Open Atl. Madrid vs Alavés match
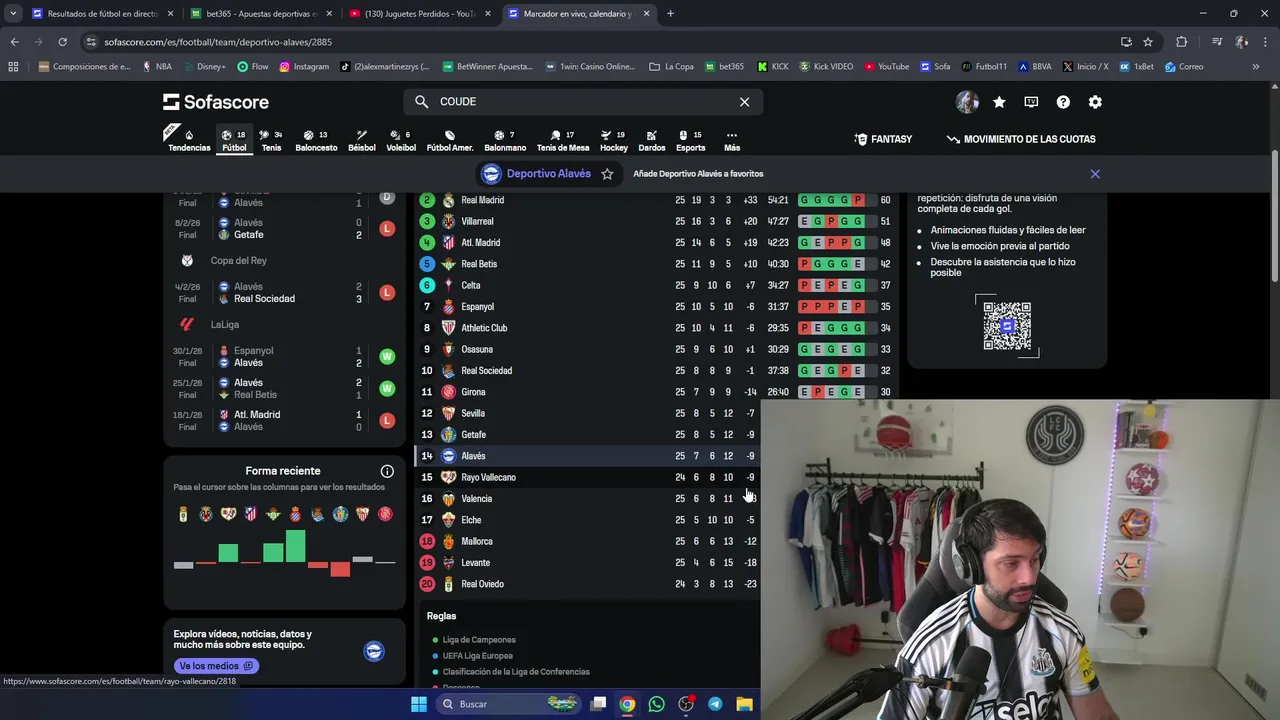The width and height of the screenshot is (1280, 720). point(284,421)
